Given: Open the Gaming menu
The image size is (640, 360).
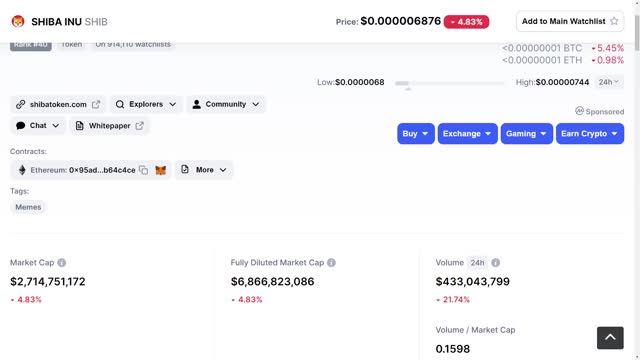Looking at the screenshot, I should [x=527, y=133].
